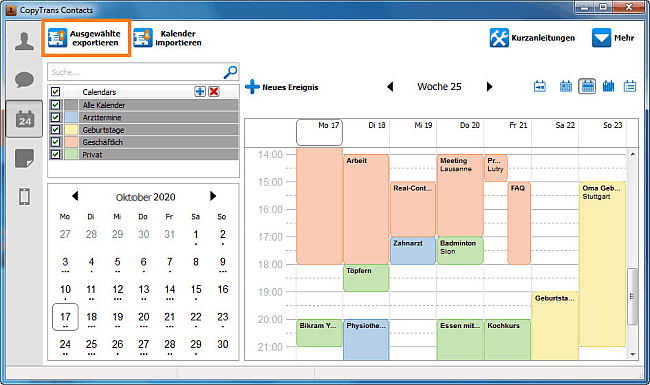The image size is (650, 385).
Task: Add a new calendar with plus icon
Action: [x=200, y=92]
